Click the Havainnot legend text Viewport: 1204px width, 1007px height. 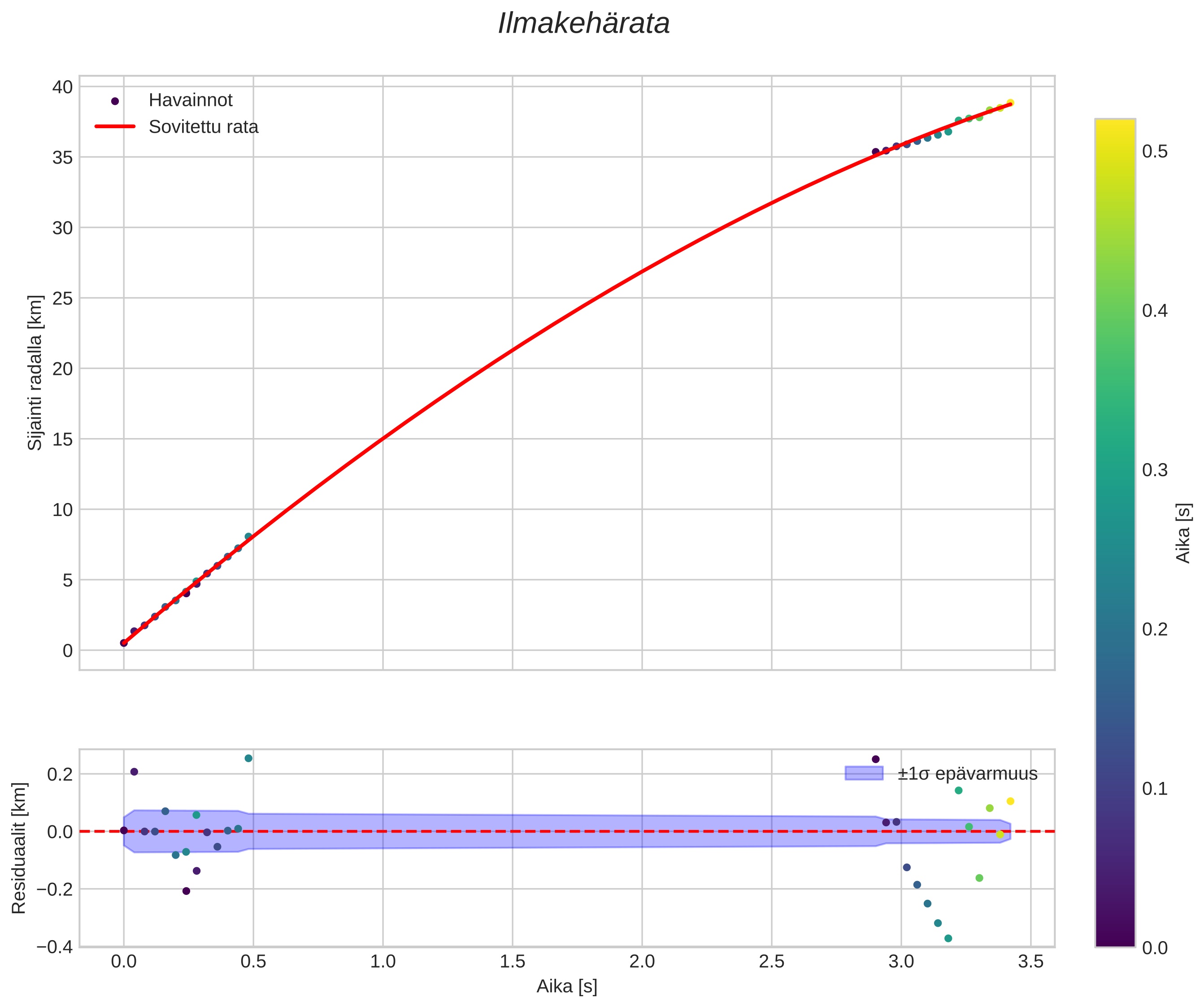pos(190,100)
